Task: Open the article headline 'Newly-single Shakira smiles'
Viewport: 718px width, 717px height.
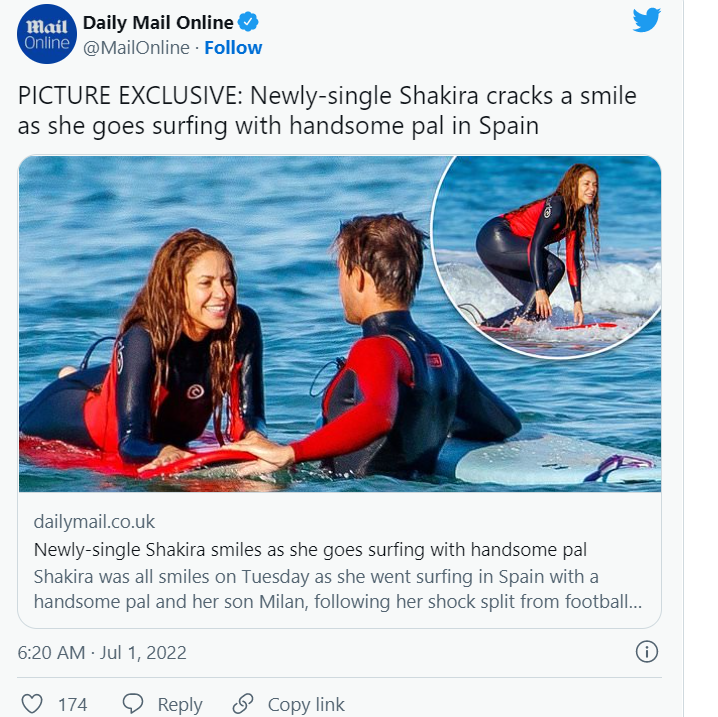Action: tap(310, 549)
